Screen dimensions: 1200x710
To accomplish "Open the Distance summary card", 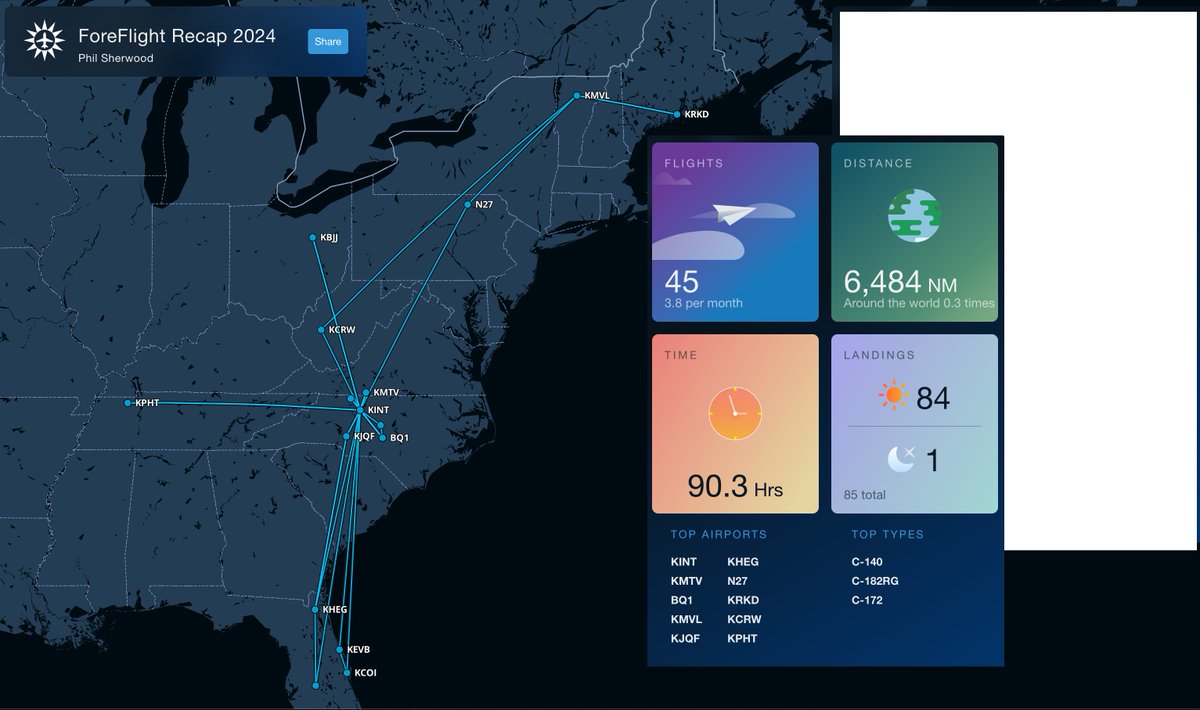I will (x=914, y=232).
